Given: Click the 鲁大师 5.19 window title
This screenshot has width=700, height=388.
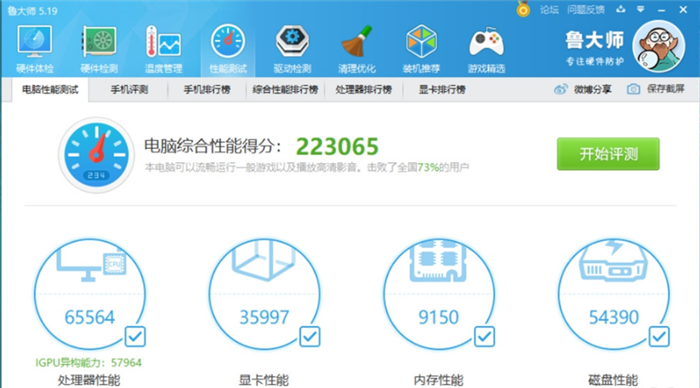Looking at the screenshot, I should 32,11.
